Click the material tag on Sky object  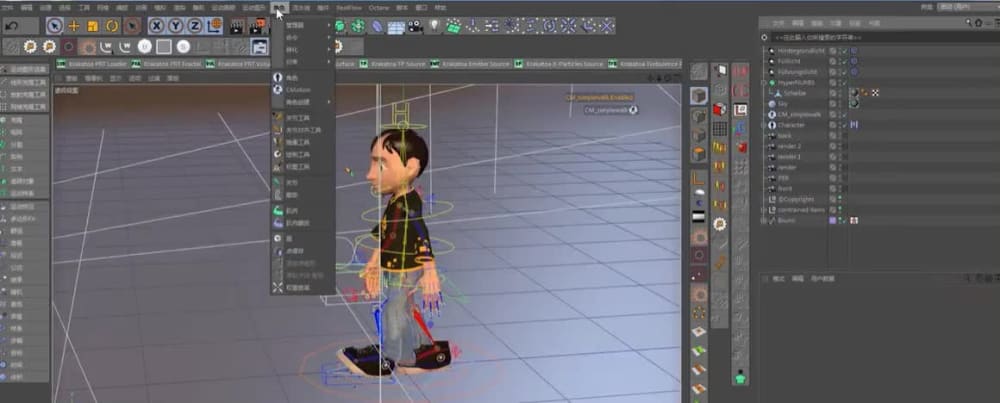(854, 103)
